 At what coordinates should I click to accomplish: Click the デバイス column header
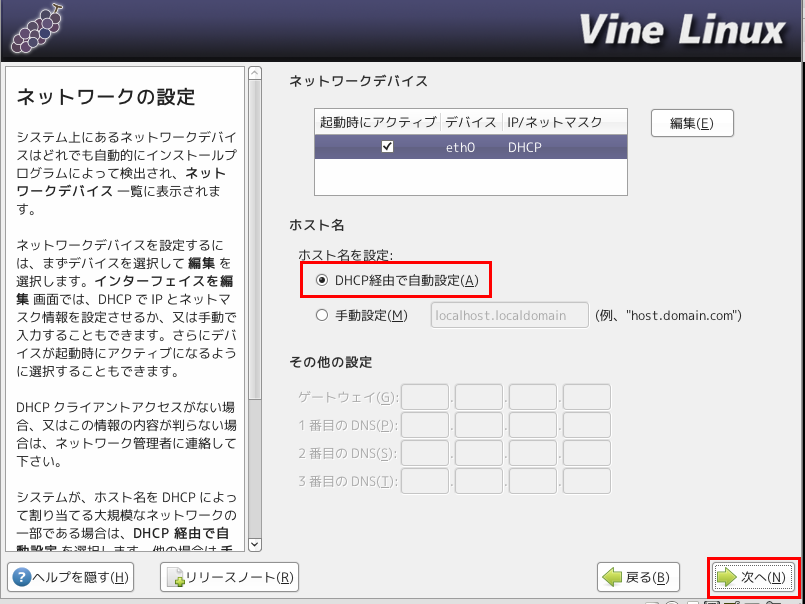471,122
